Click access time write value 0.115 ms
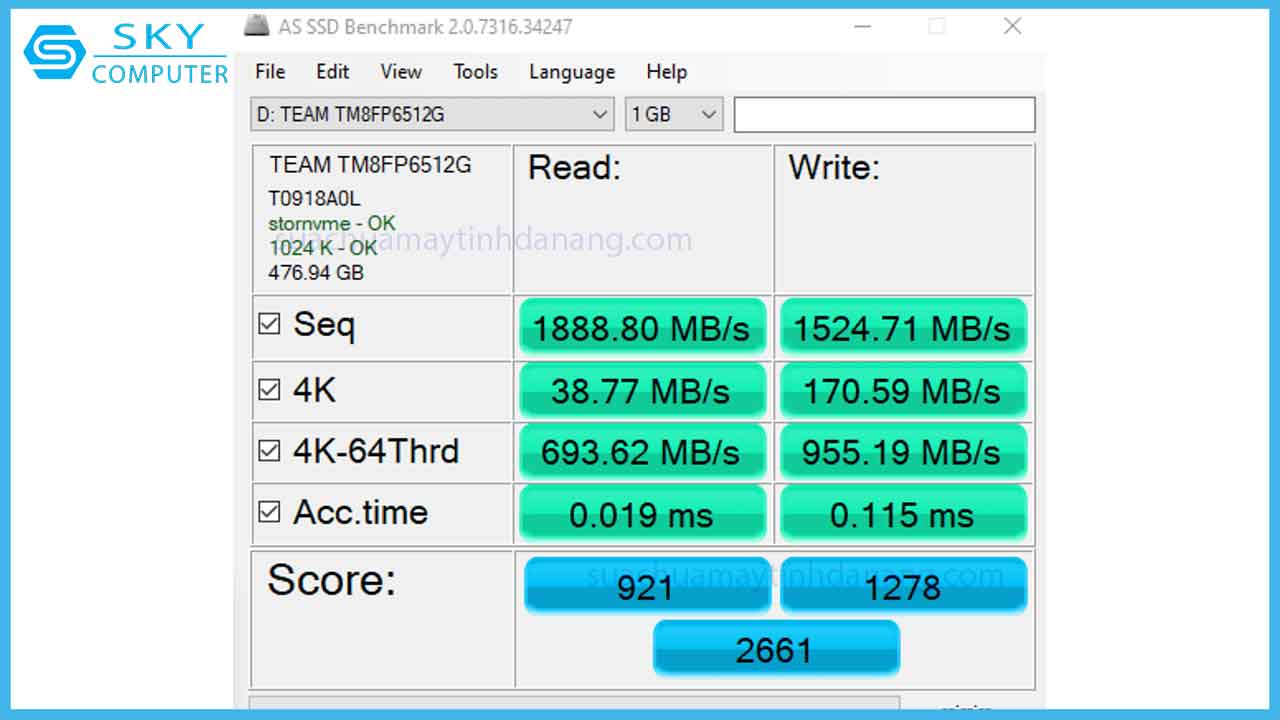Screen dimensions: 1280x720 [x=903, y=514]
